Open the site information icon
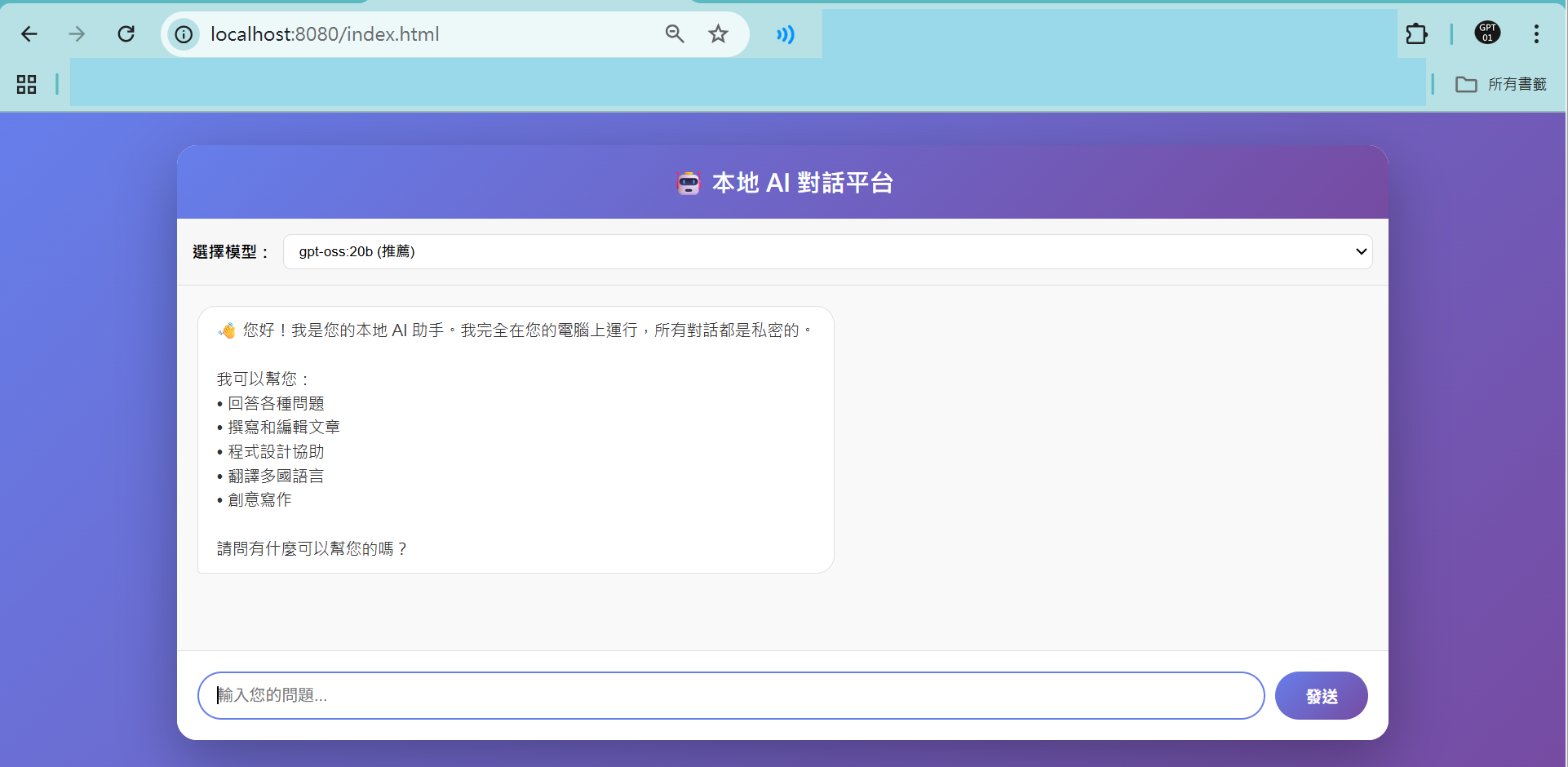 184,34
